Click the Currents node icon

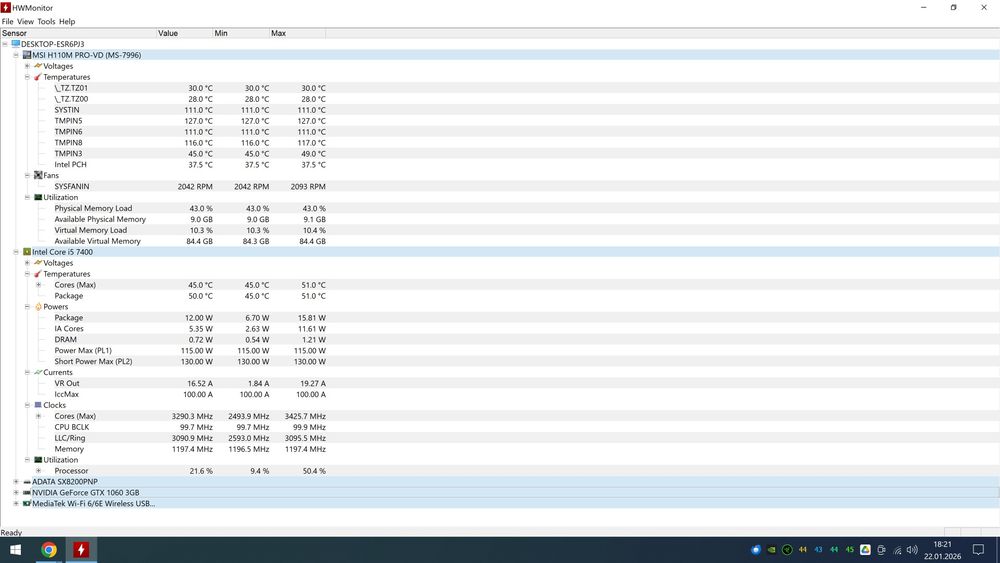(38, 372)
